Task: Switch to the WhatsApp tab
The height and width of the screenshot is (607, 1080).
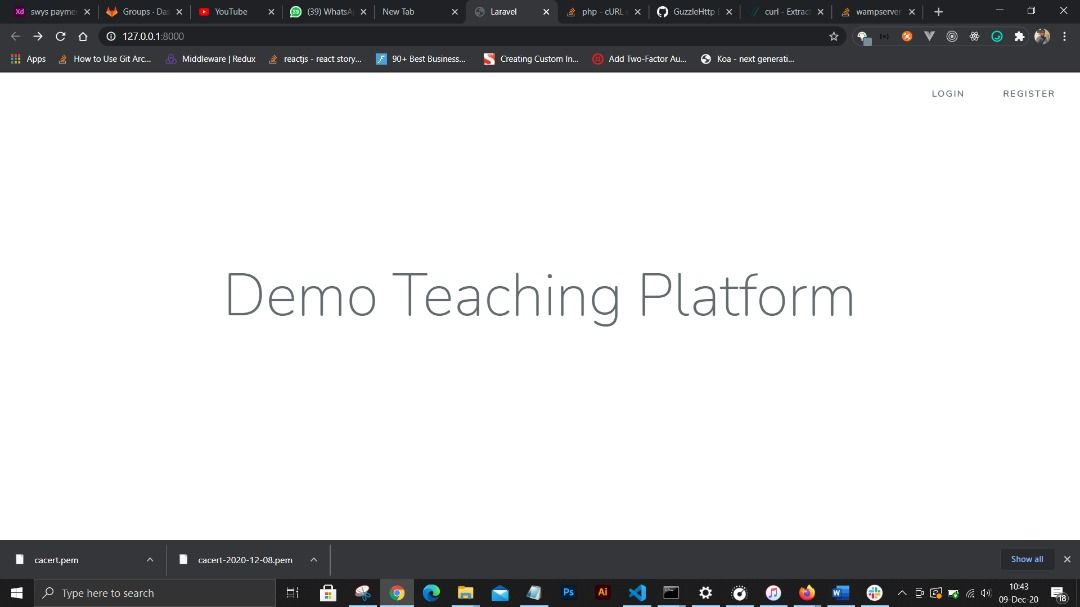Action: pyautogui.click(x=327, y=12)
